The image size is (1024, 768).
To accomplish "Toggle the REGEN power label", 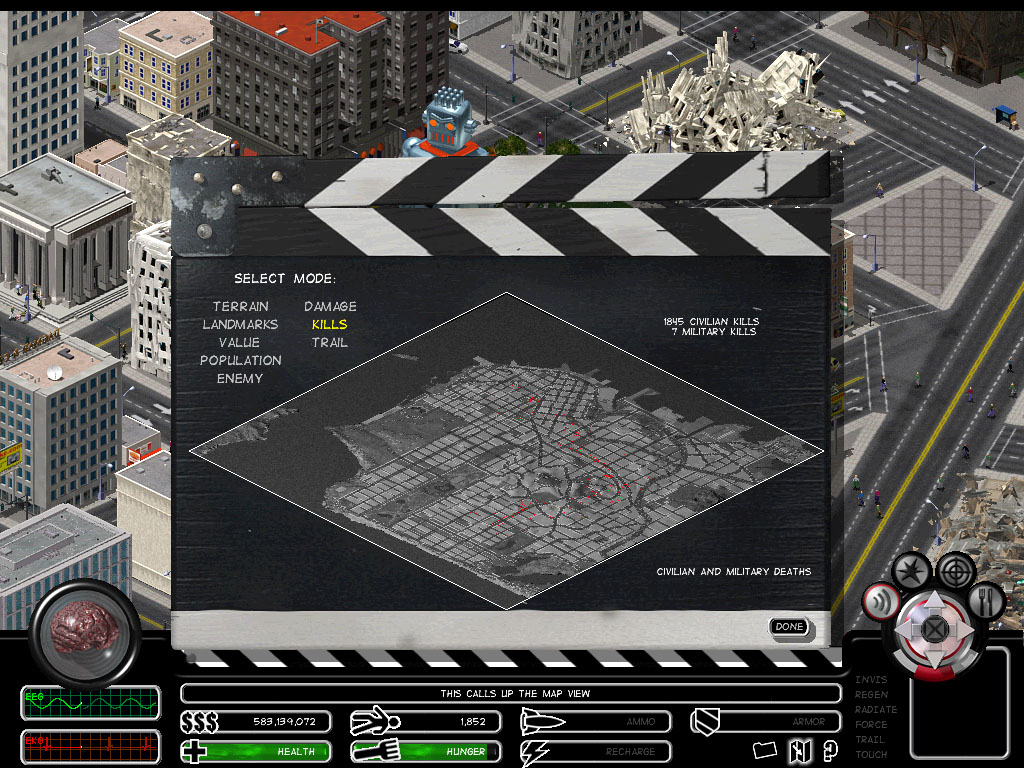I will click(x=871, y=695).
